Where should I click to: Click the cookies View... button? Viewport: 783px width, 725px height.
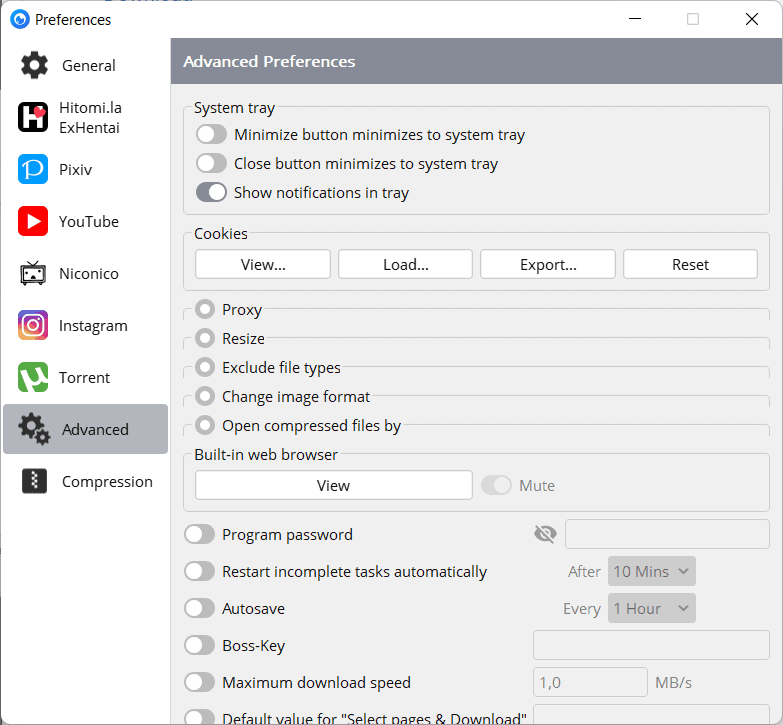[x=262, y=265]
